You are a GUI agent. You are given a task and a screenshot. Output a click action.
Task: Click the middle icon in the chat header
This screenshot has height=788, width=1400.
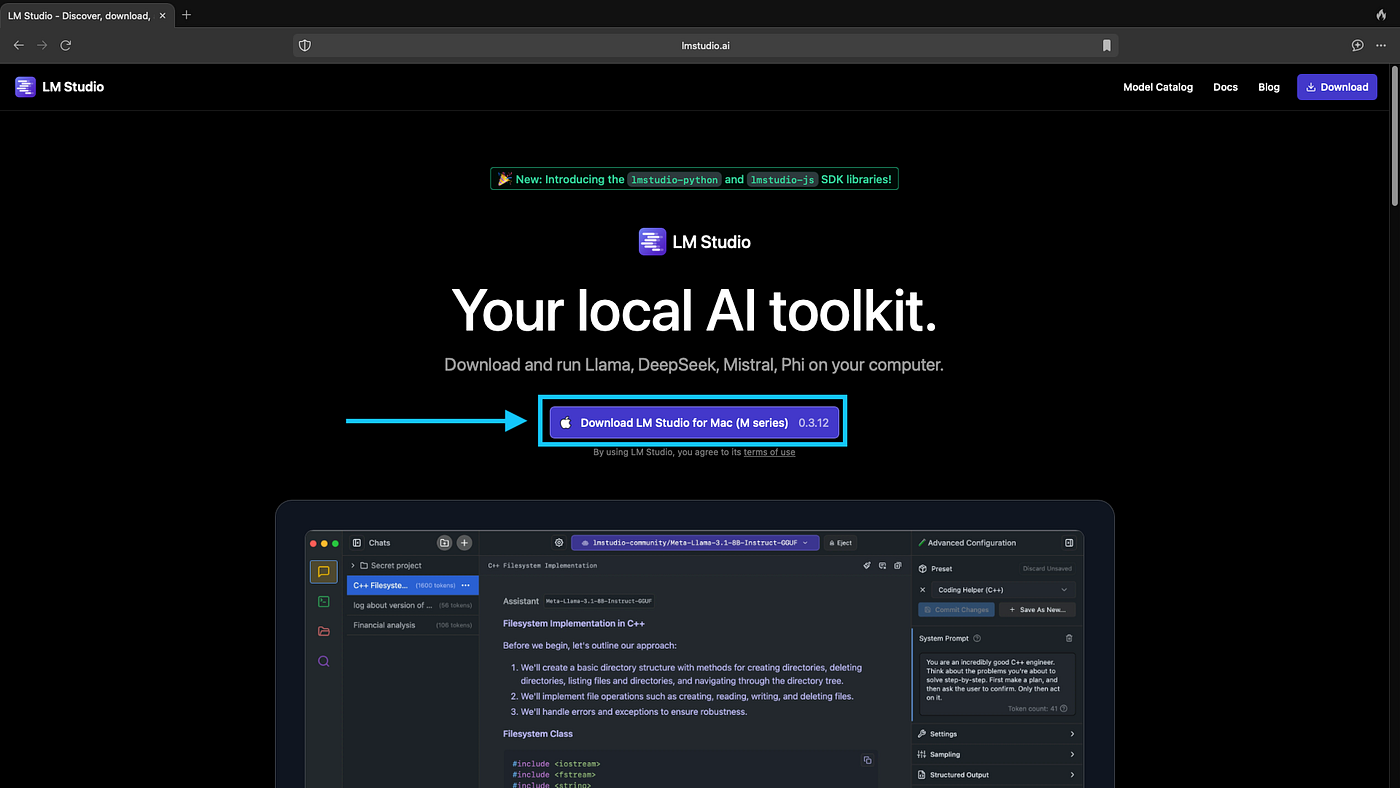tap(882, 566)
